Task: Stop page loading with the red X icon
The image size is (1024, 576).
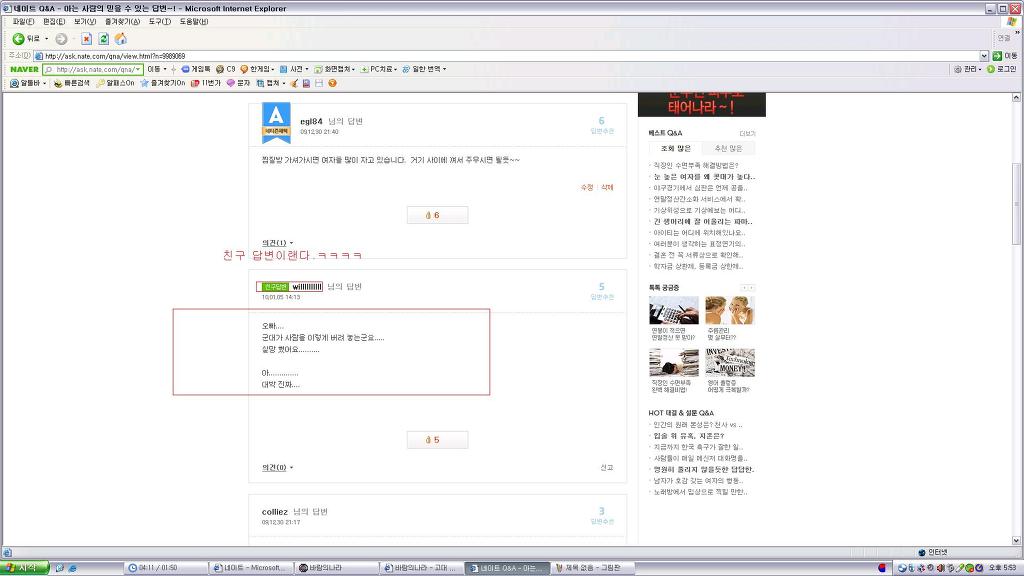Action: [86, 39]
